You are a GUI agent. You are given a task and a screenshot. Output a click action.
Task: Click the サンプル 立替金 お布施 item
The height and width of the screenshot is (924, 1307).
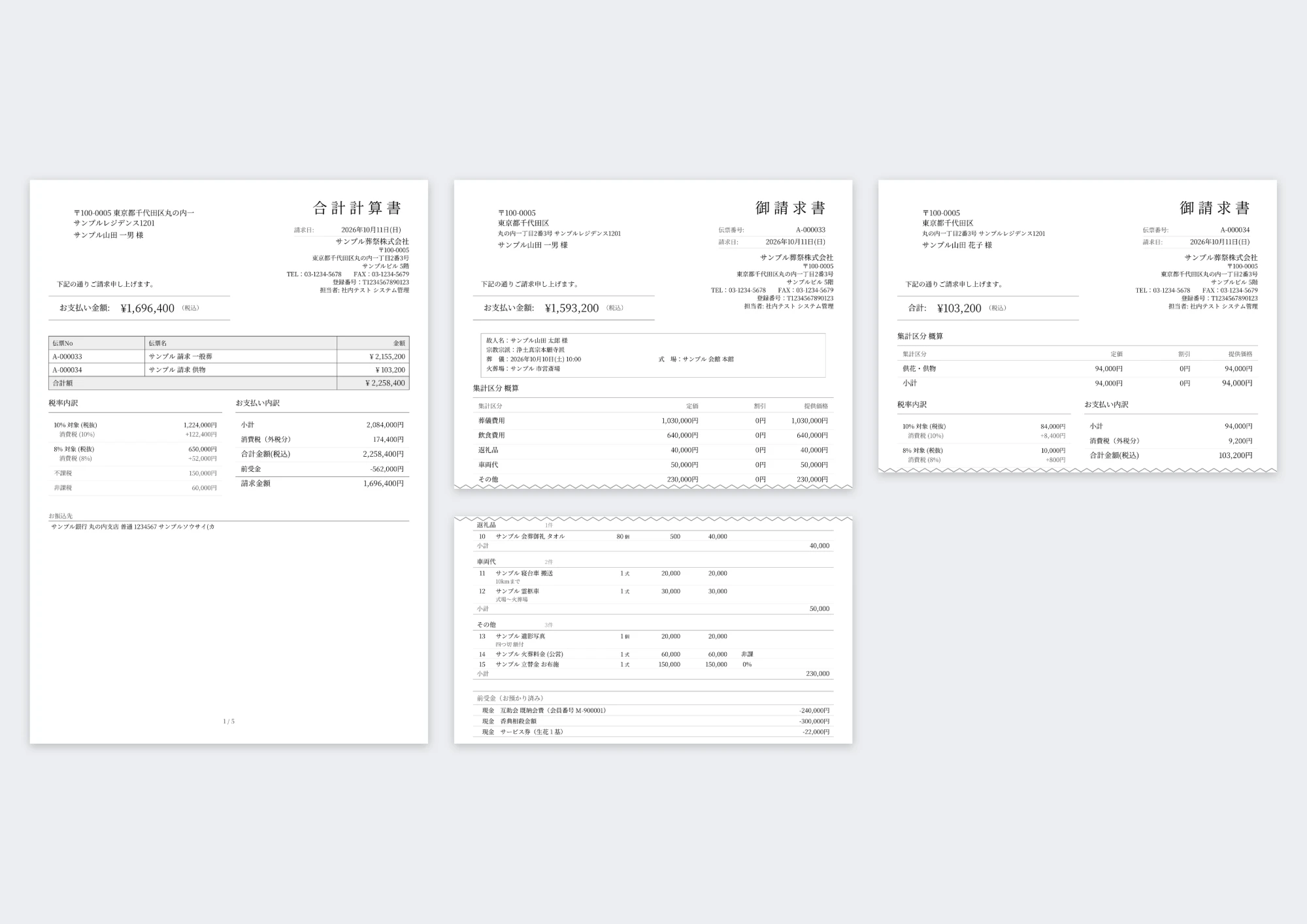pyautogui.click(x=527, y=665)
